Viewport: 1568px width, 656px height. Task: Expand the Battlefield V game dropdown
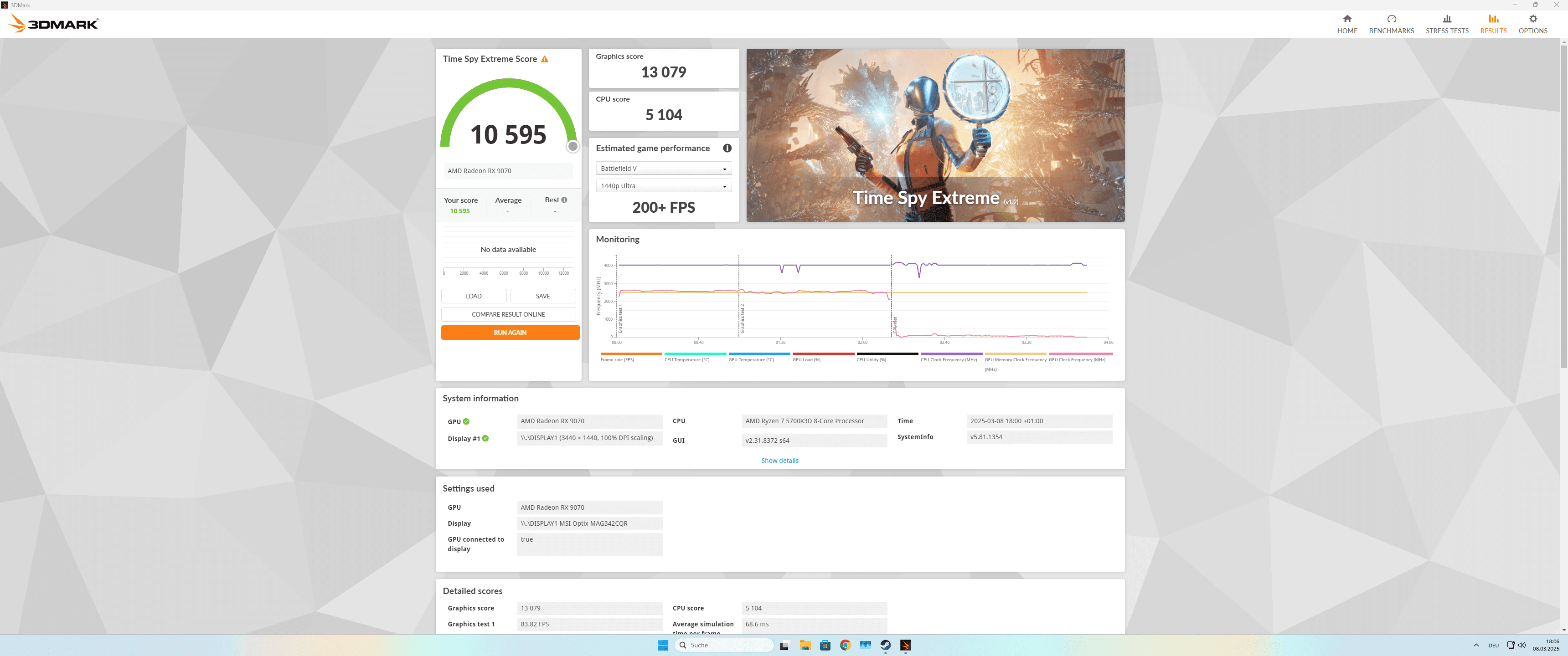point(664,169)
